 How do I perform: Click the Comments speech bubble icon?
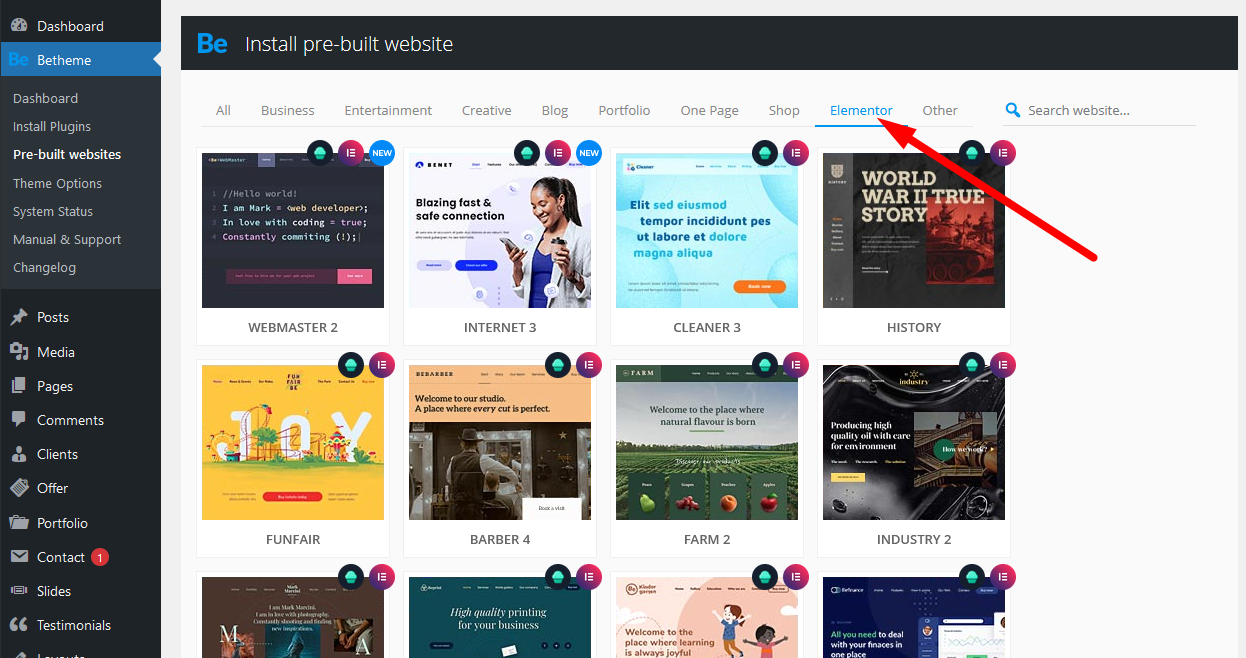[x=19, y=420]
